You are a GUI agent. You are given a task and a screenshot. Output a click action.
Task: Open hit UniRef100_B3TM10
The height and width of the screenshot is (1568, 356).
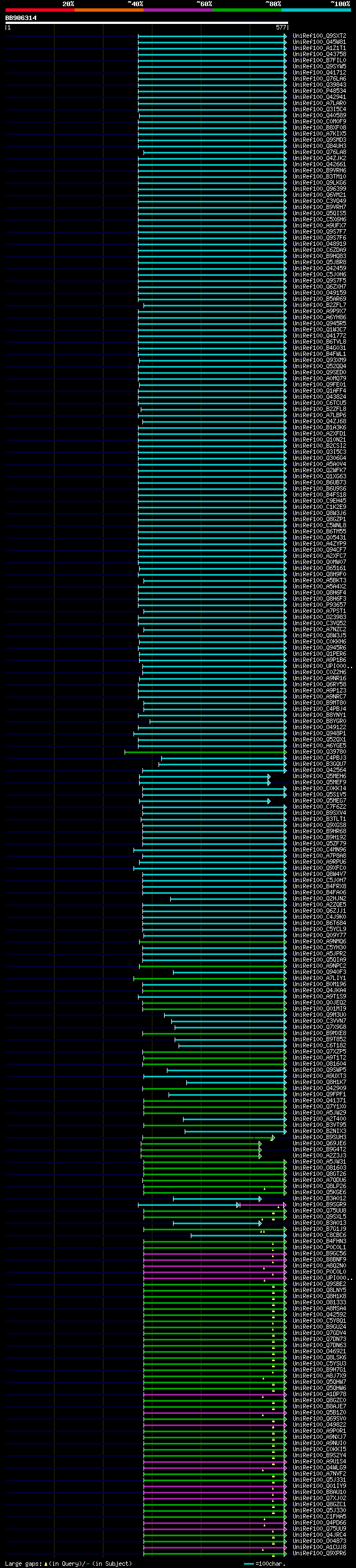pos(319,176)
